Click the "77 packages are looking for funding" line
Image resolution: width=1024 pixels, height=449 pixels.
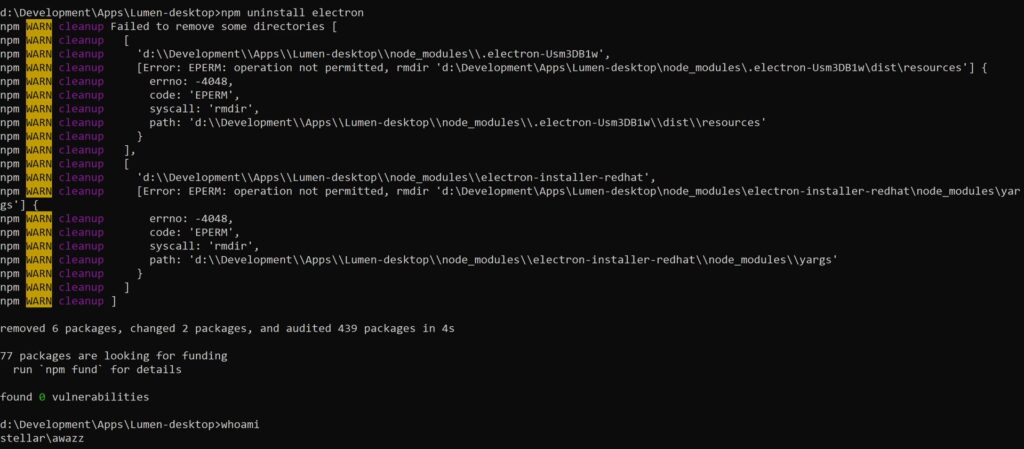[113, 355]
